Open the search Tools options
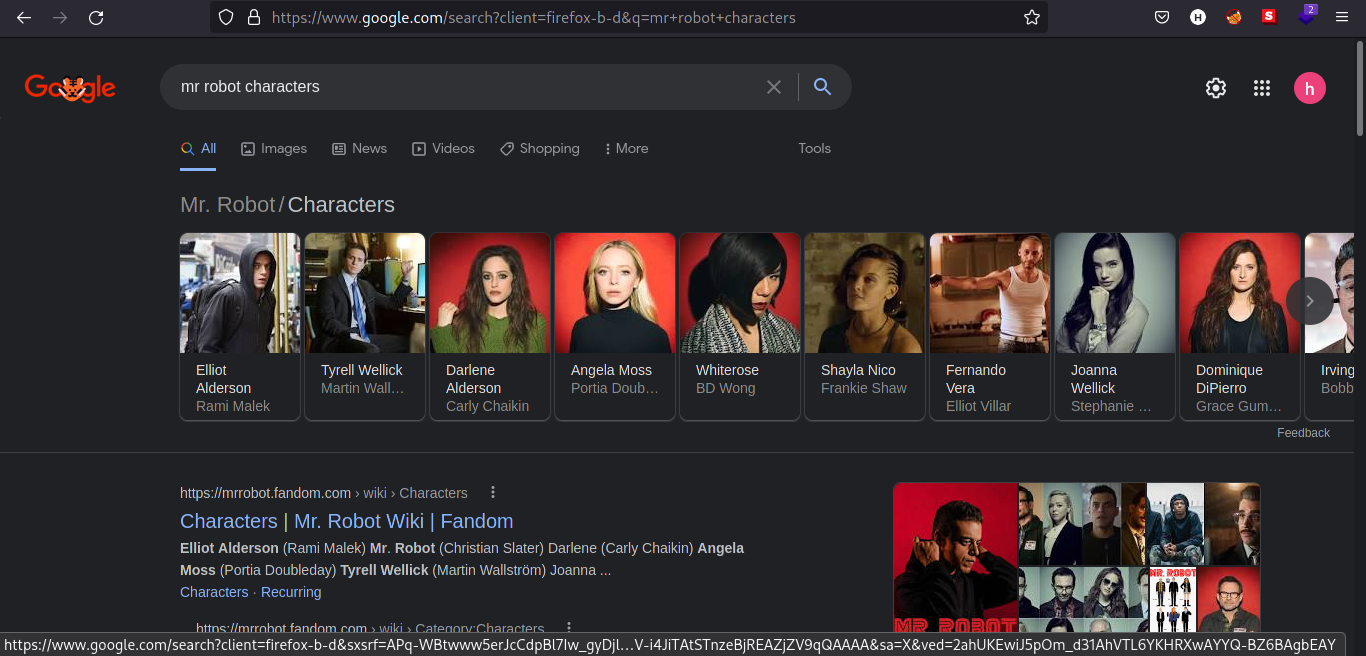This screenshot has width=1366, height=656. coord(814,148)
